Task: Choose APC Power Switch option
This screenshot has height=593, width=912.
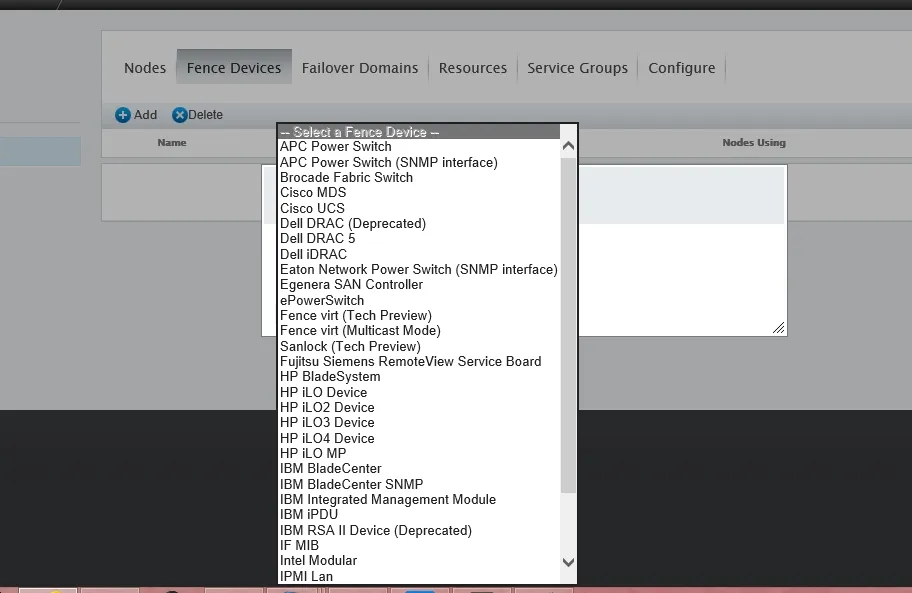Action: click(x=419, y=147)
